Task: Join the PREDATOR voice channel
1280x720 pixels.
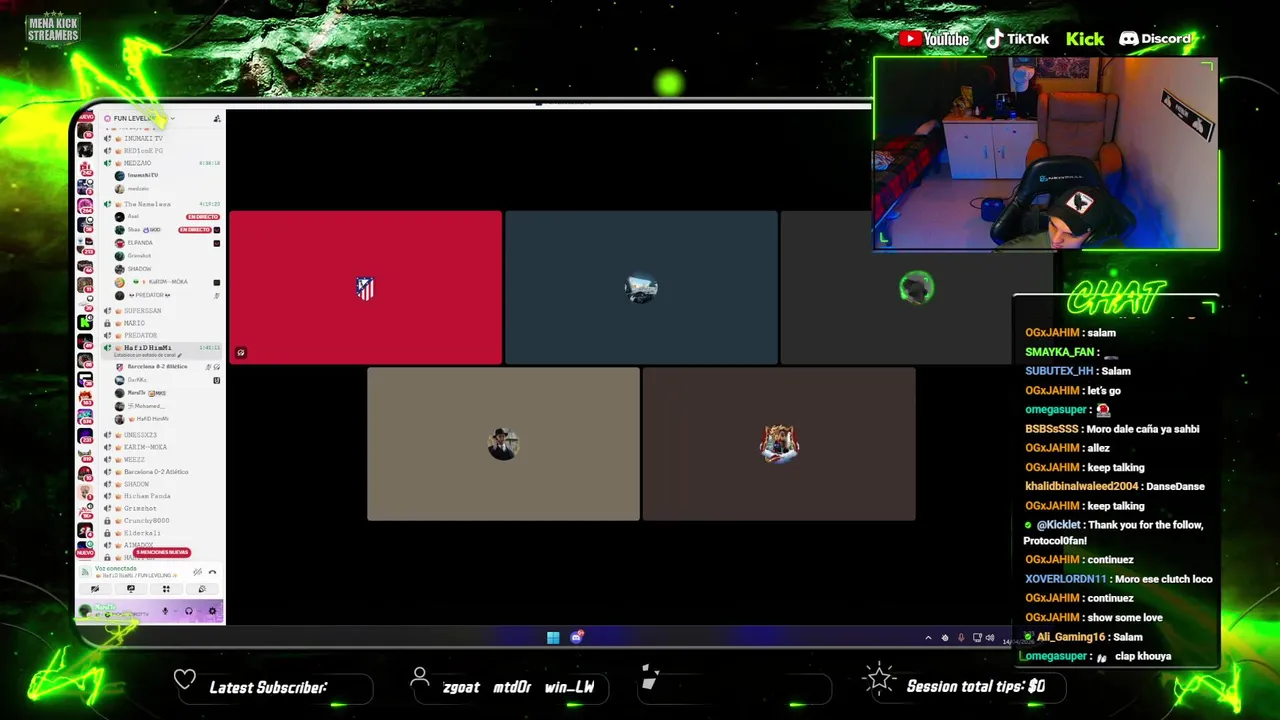Action: (140, 335)
